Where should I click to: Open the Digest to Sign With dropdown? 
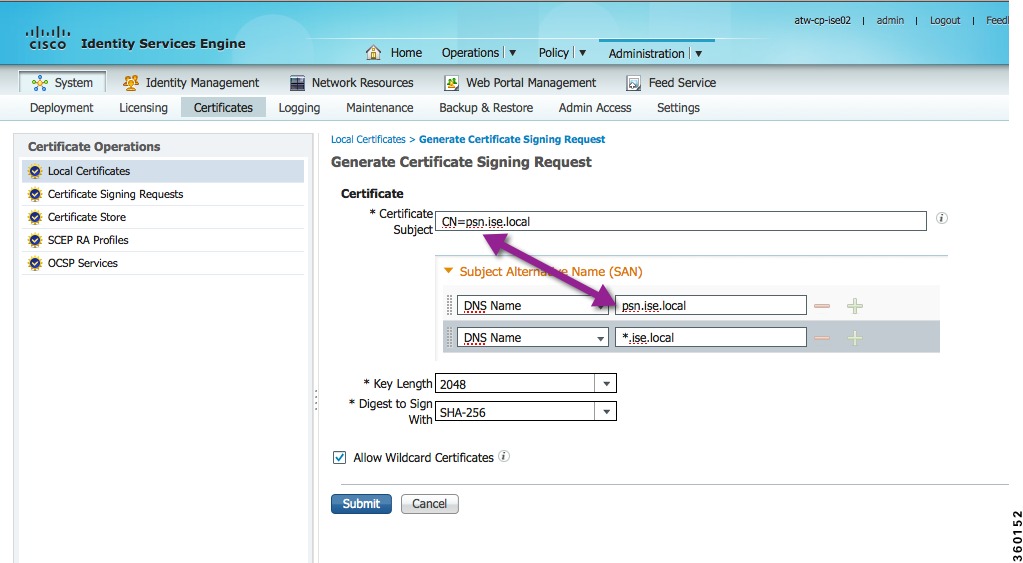coord(606,412)
